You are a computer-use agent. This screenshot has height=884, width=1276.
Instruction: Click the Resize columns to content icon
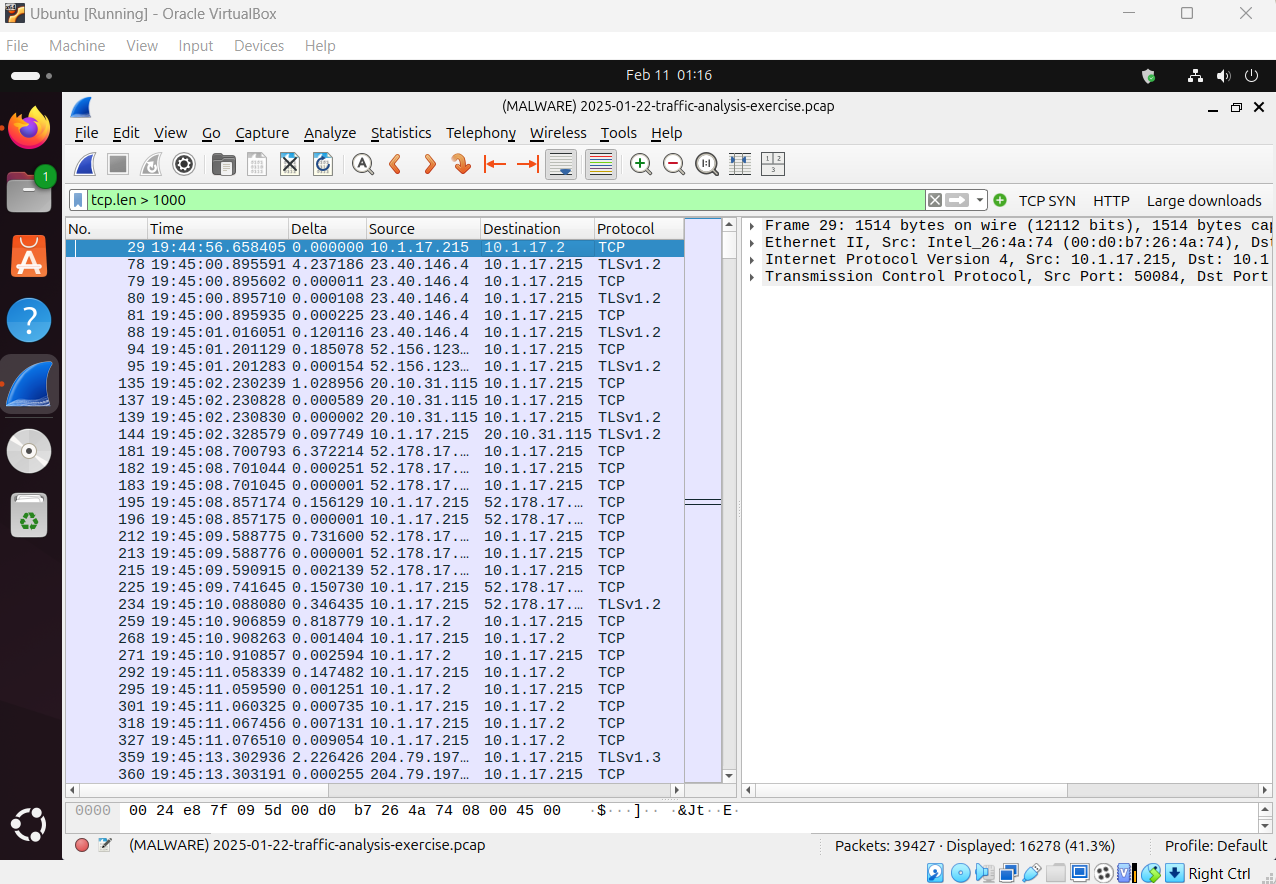pos(739,164)
